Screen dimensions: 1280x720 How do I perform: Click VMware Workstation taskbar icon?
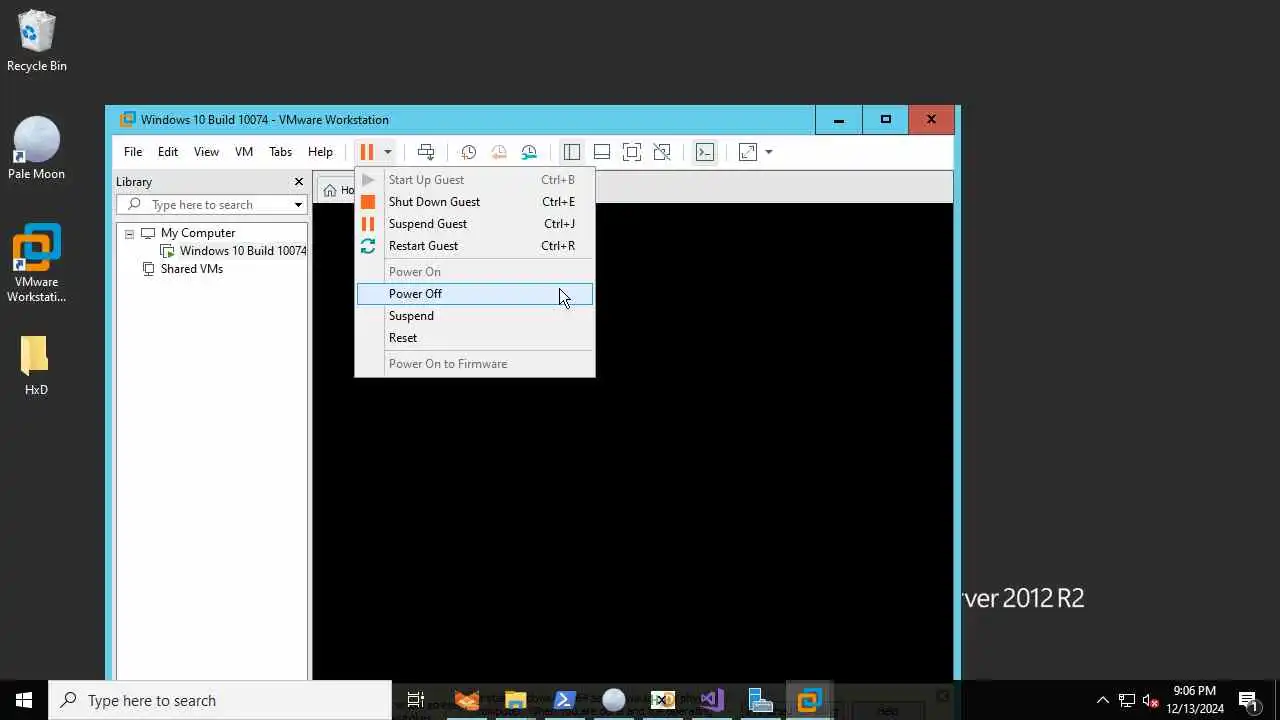coord(809,700)
